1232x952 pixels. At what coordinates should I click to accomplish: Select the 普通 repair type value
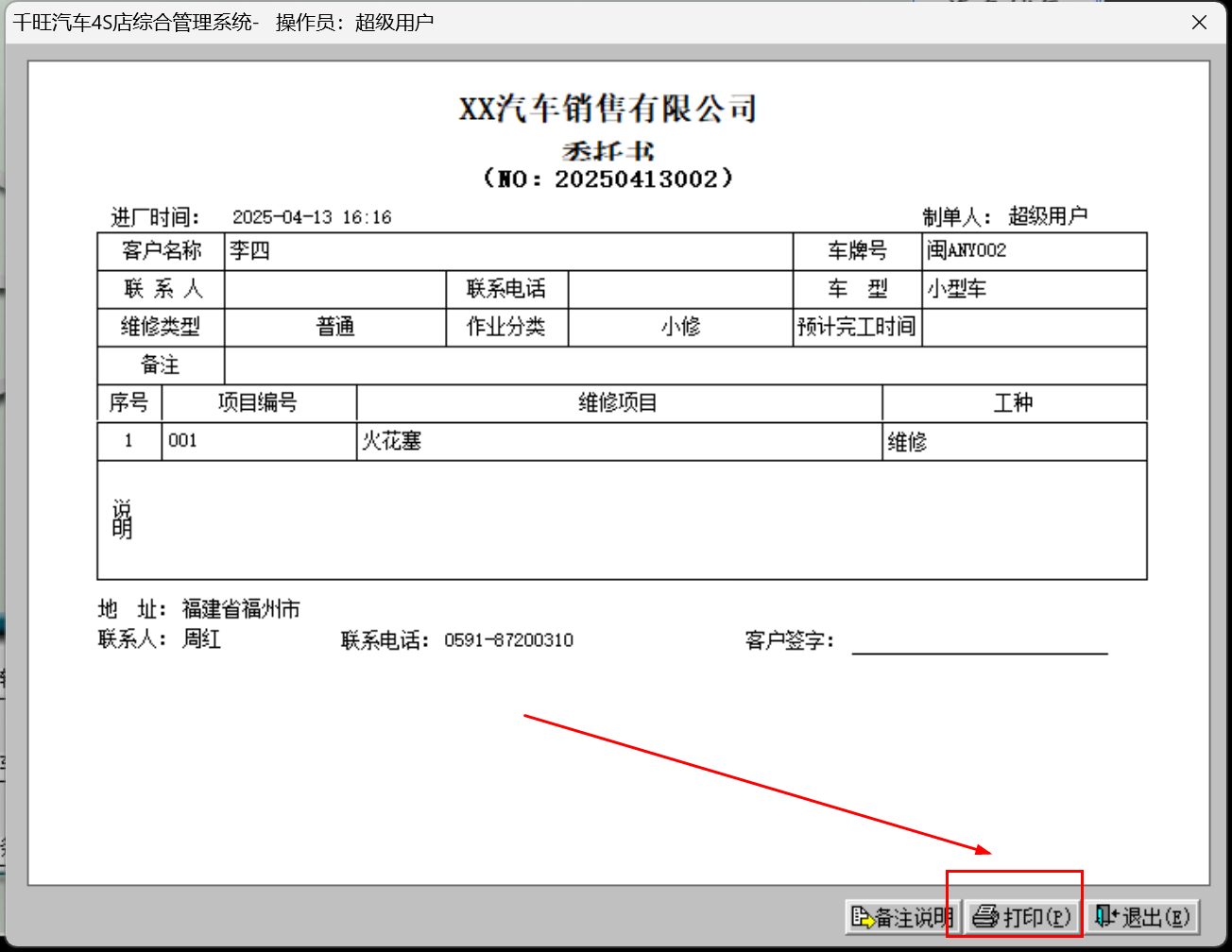point(335,328)
